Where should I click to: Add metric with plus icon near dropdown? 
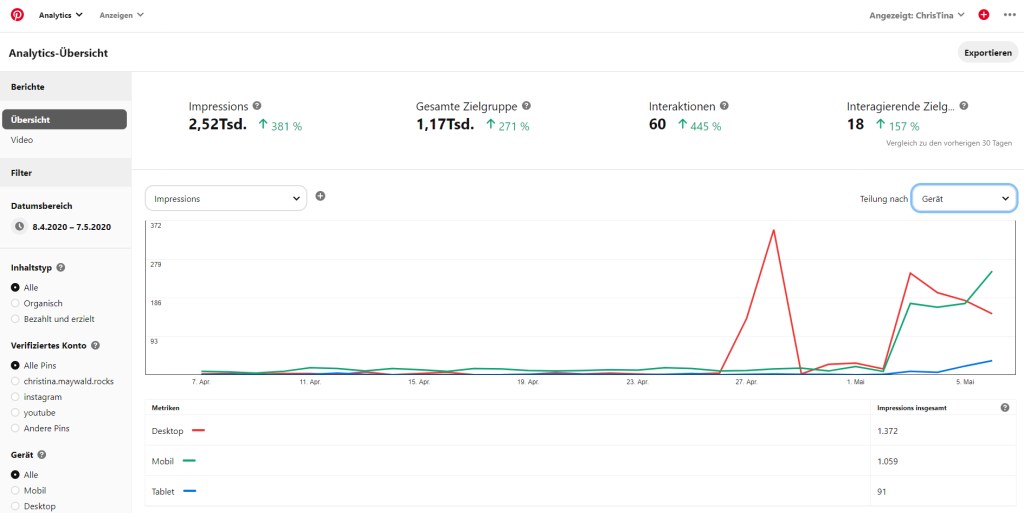pyautogui.click(x=320, y=196)
